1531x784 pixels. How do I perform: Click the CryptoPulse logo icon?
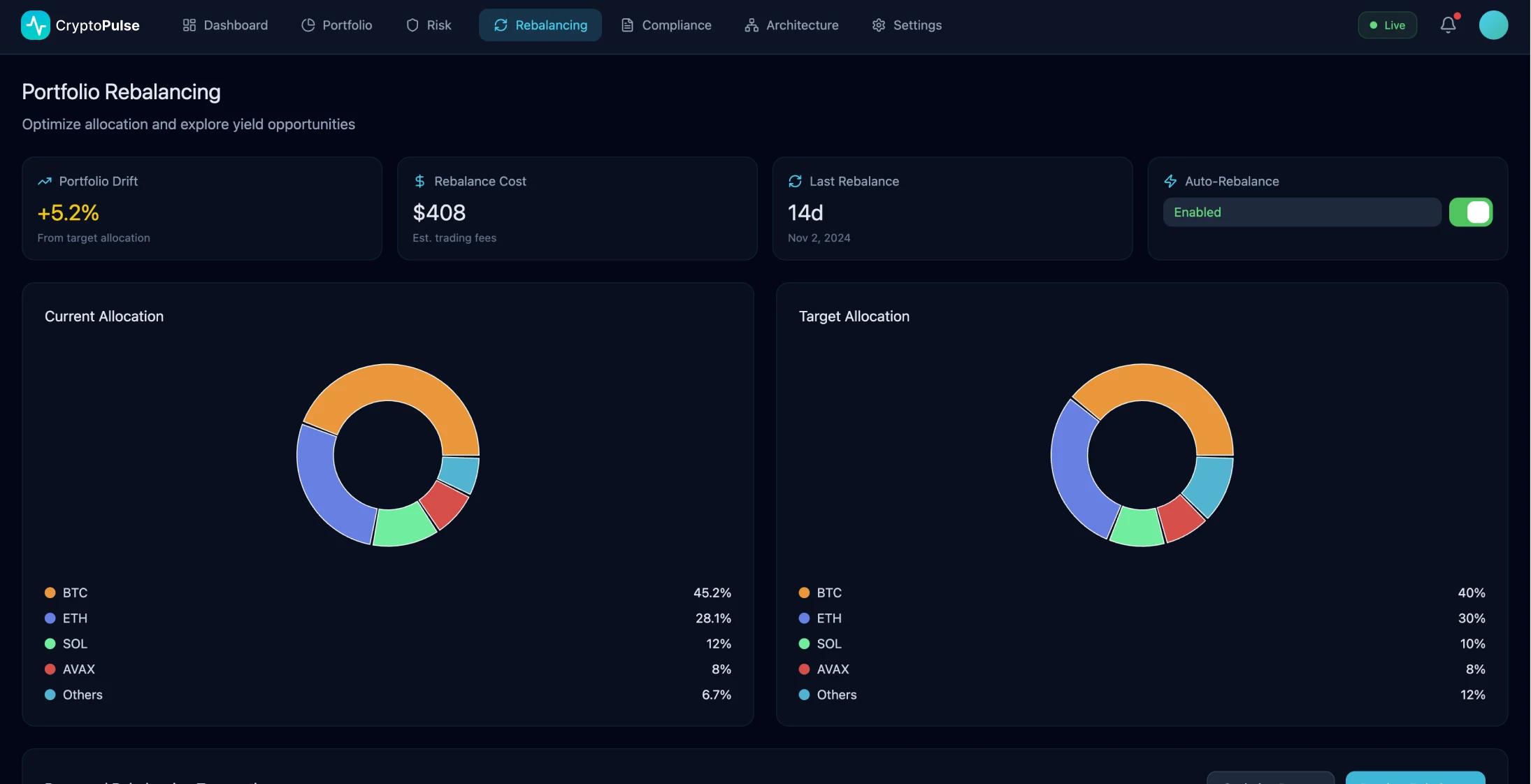pyautogui.click(x=34, y=25)
